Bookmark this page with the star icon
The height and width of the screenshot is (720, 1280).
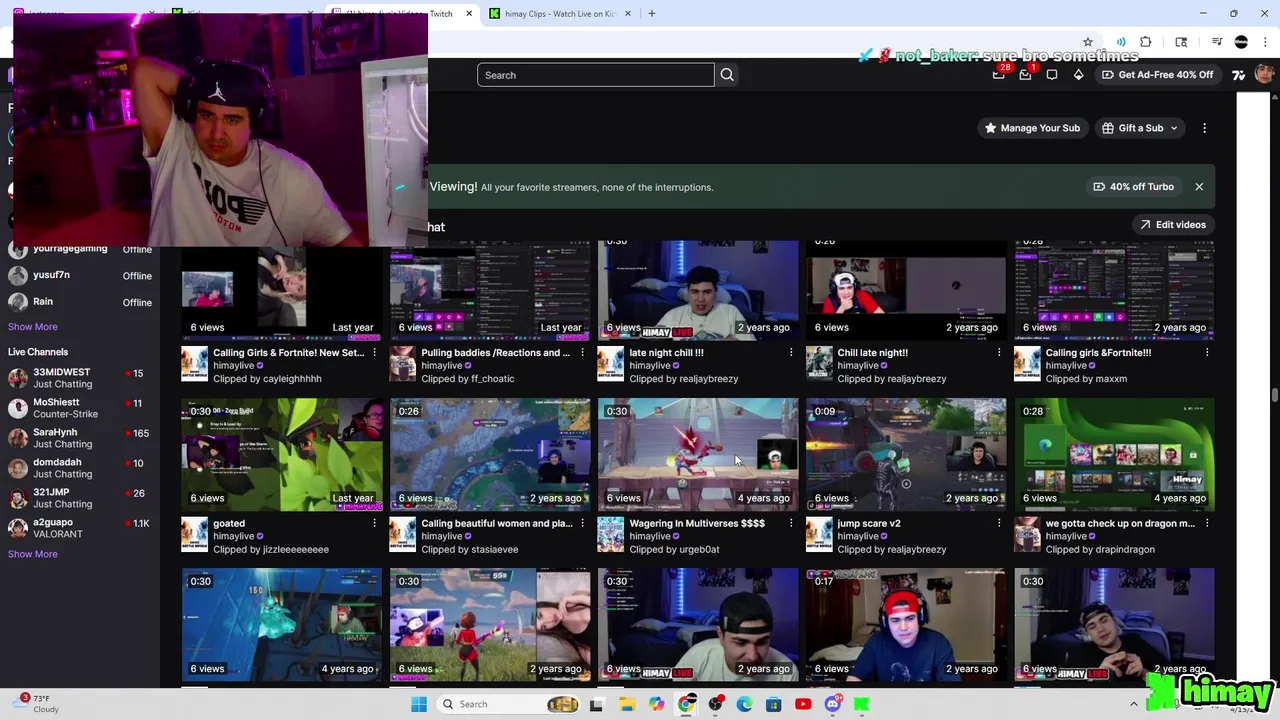(1088, 42)
